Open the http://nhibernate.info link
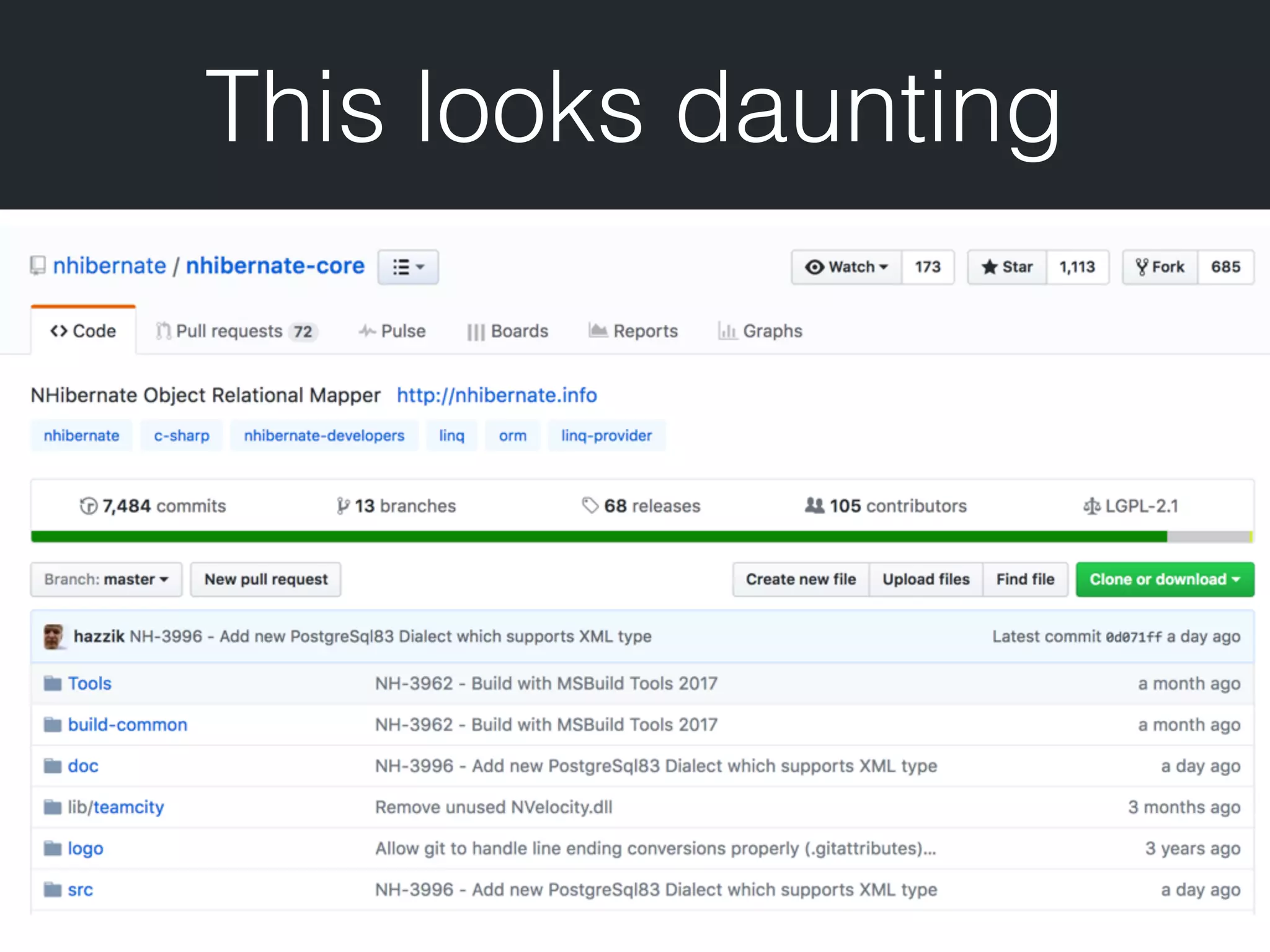This screenshot has width=1270, height=952. tap(497, 395)
